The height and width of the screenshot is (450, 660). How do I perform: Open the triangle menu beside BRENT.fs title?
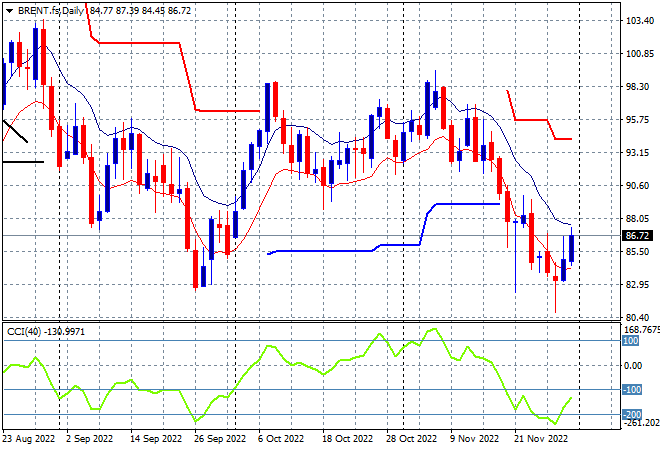(x=9, y=11)
